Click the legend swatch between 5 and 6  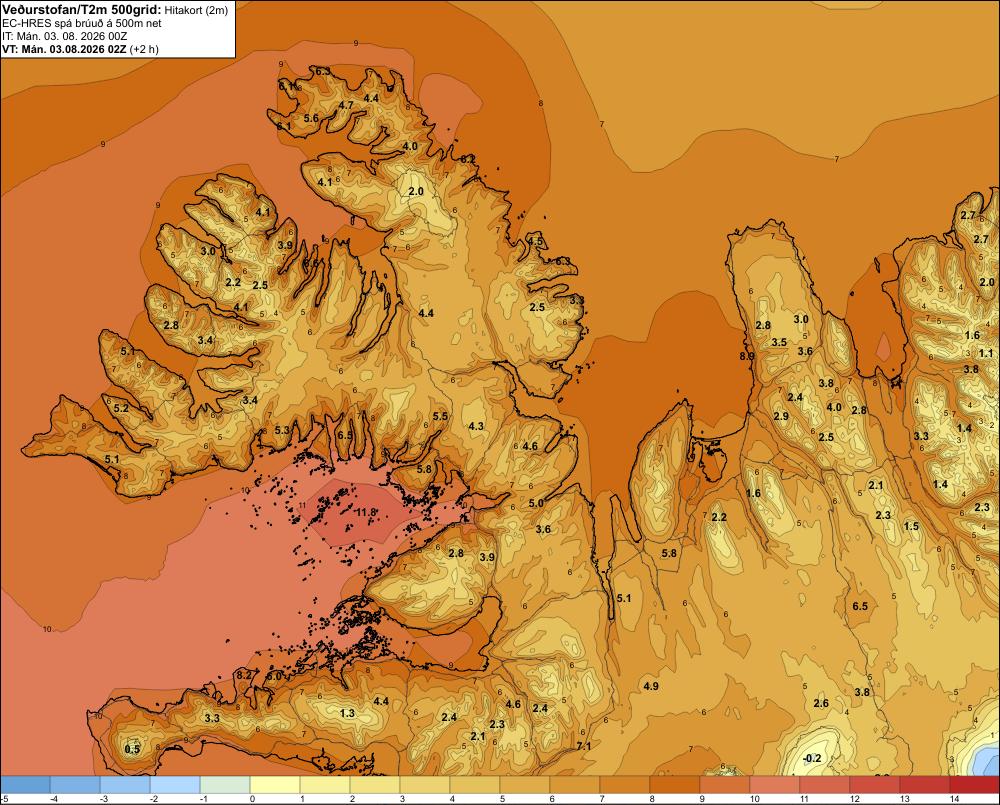[525, 785]
